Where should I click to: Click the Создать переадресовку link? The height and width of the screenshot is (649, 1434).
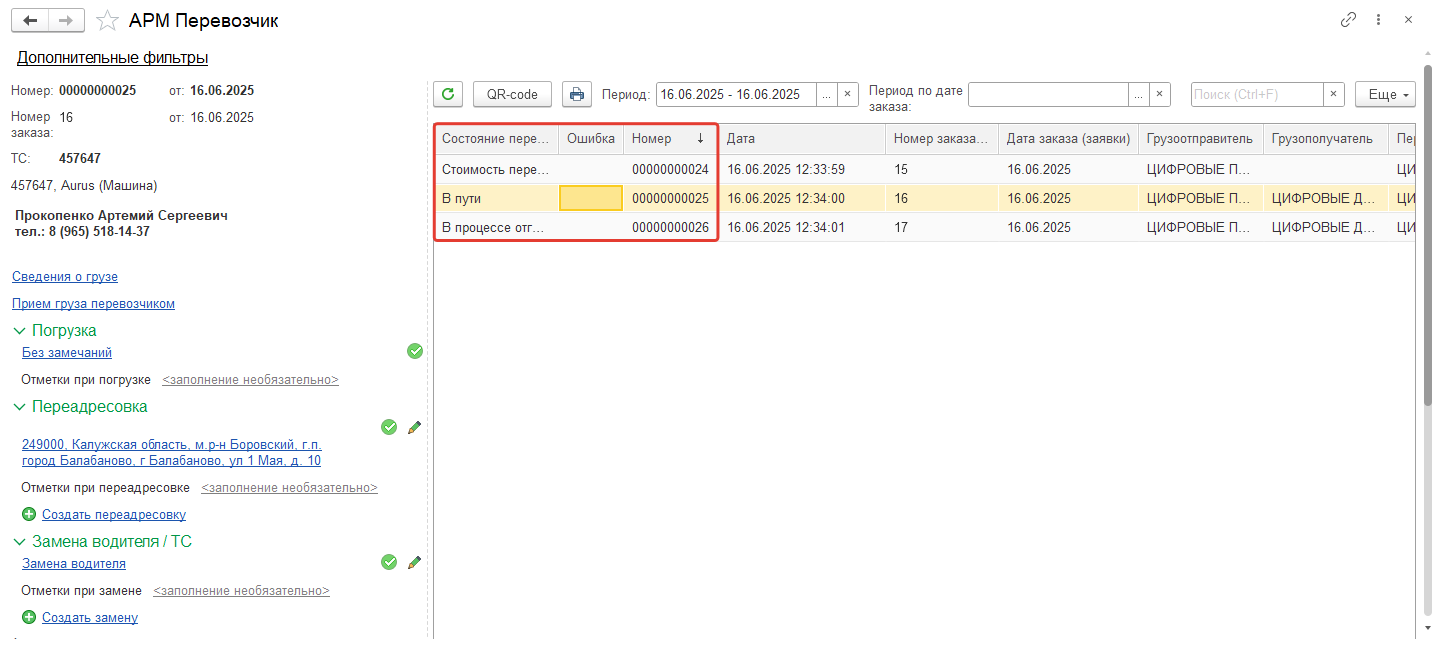[x=114, y=515]
